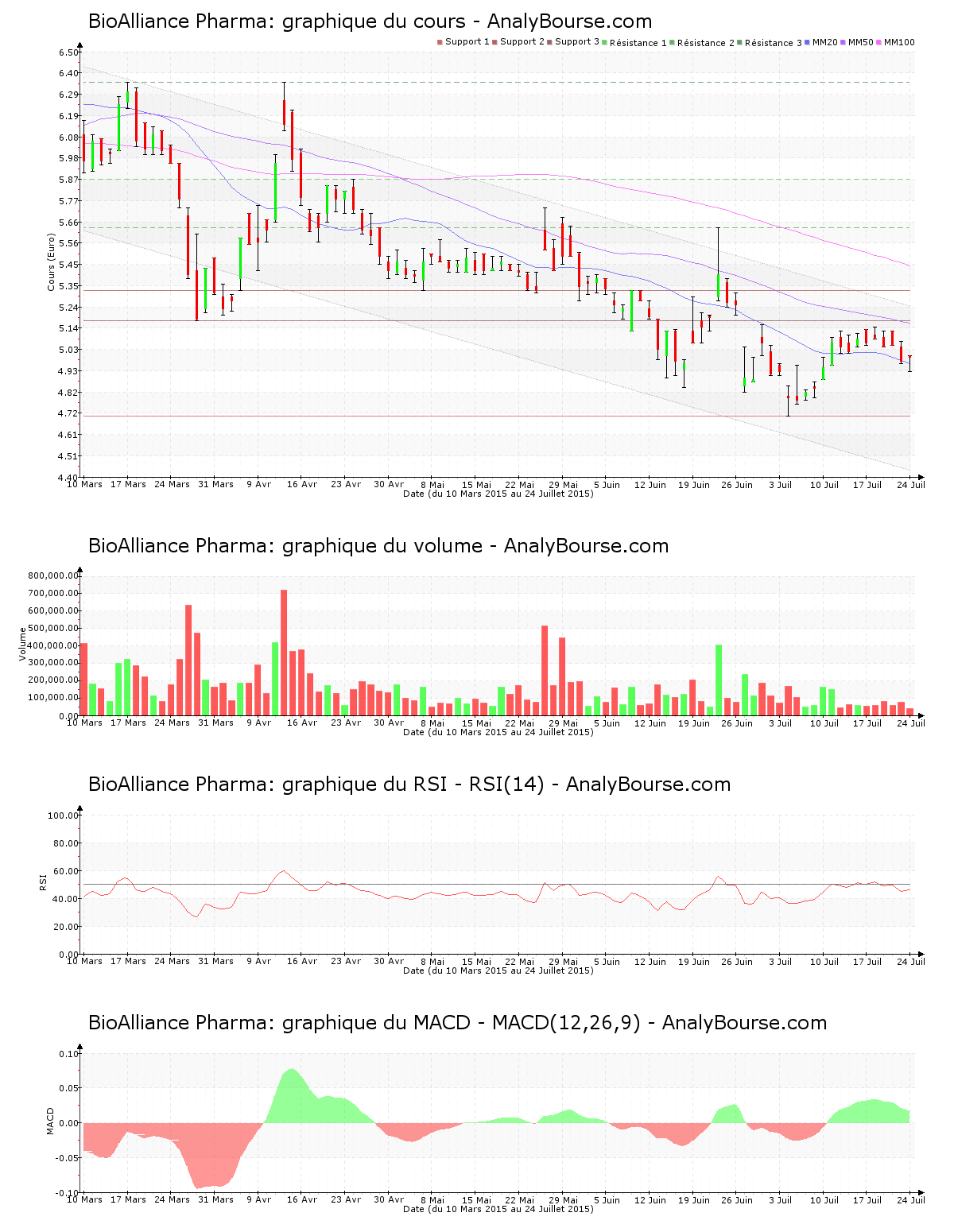Click the 'MACD' vertical axis label
954x1232 pixels.
[51, 1121]
